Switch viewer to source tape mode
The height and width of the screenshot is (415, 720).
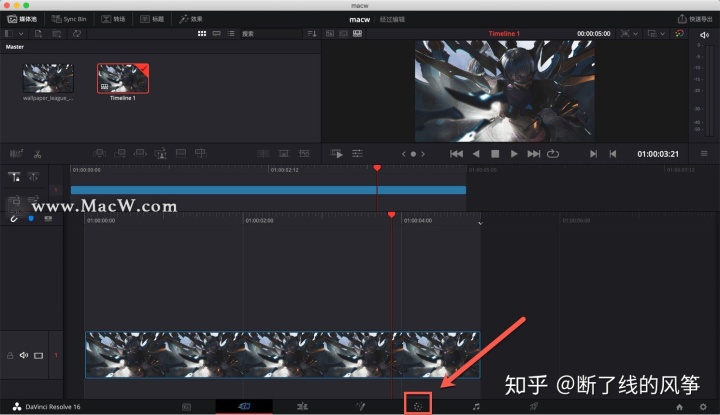(343, 34)
